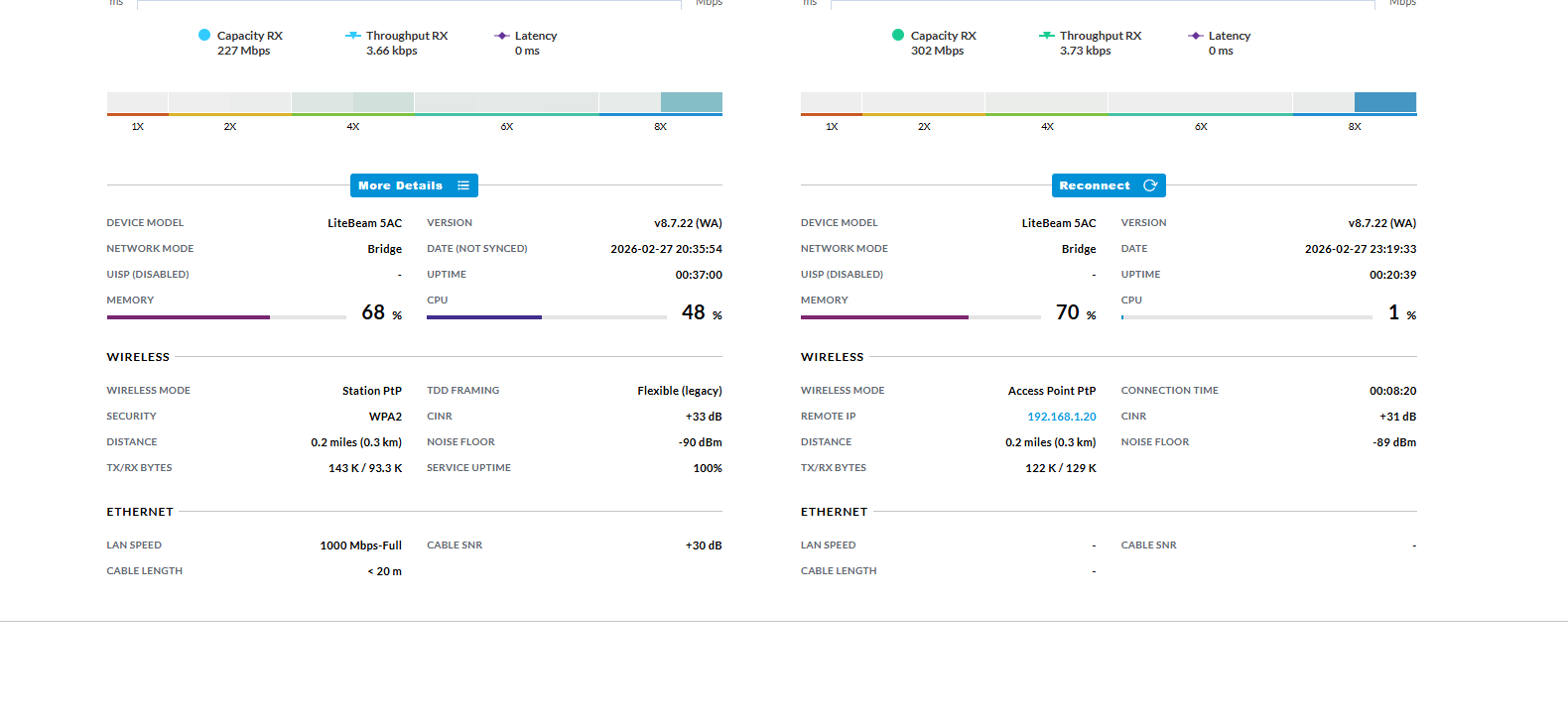Viewport: 1568px width, 726px height.
Task: Click the 1% CPU usage bar
Action: [1246, 317]
